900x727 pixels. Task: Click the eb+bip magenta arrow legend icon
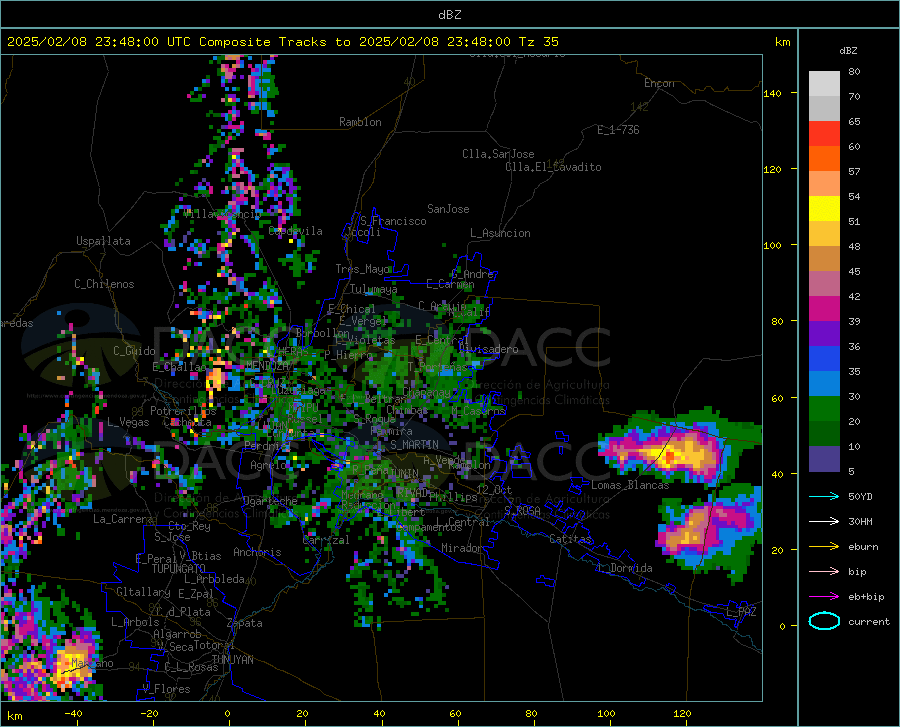tap(824, 597)
